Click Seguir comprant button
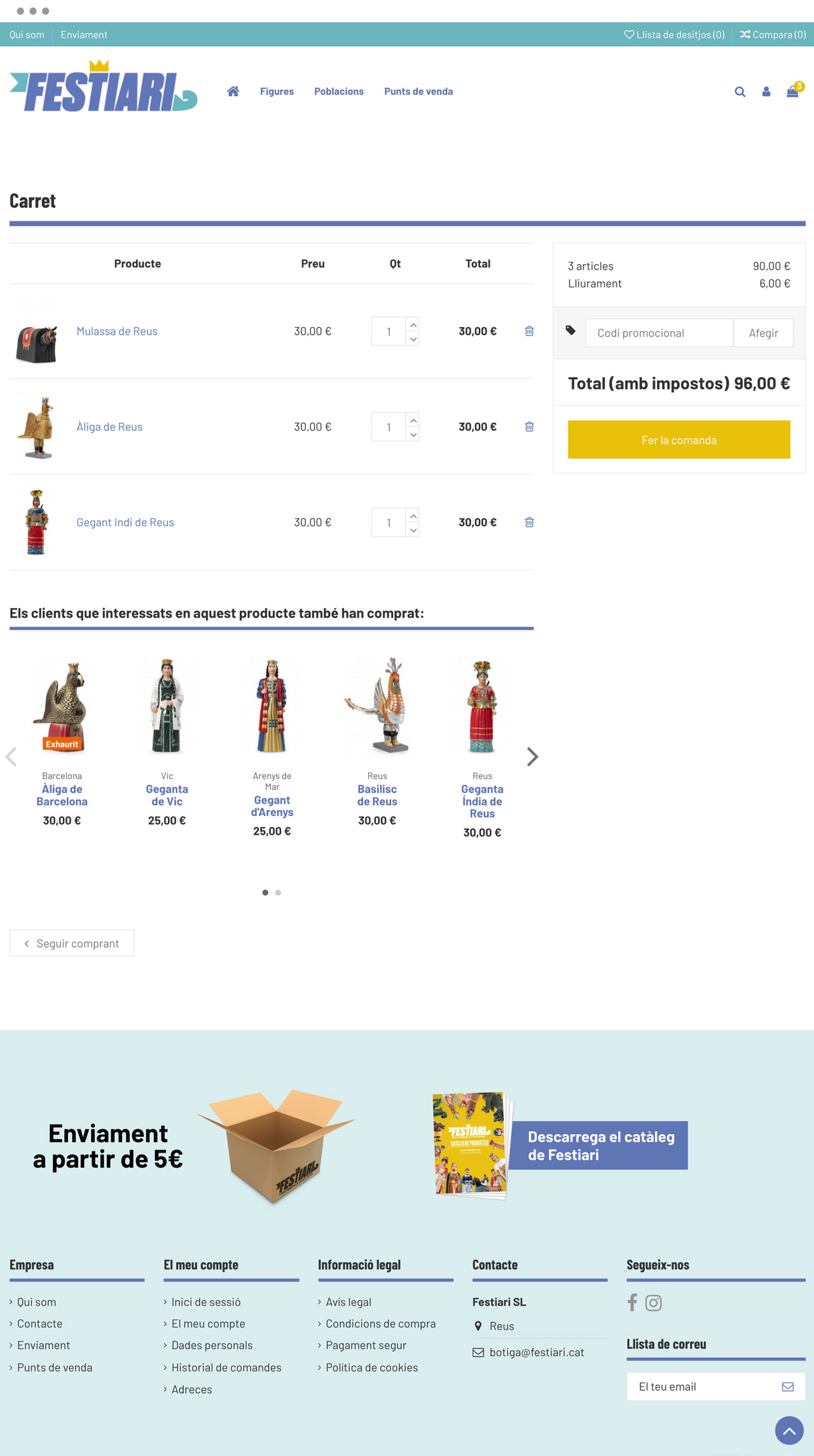 point(72,943)
